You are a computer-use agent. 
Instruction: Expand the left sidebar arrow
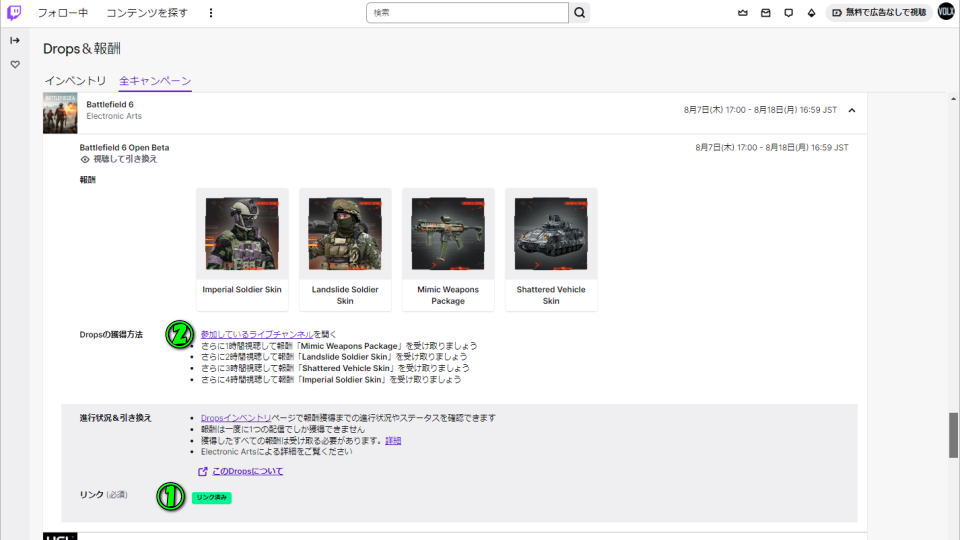pyautogui.click(x=15, y=40)
